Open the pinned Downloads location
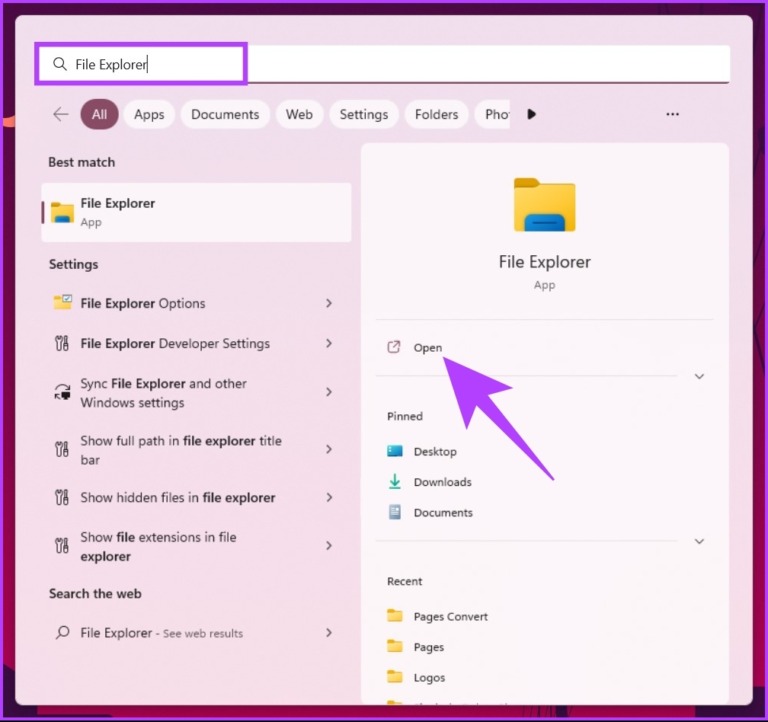This screenshot has height=722, width=768. [443, 482]
